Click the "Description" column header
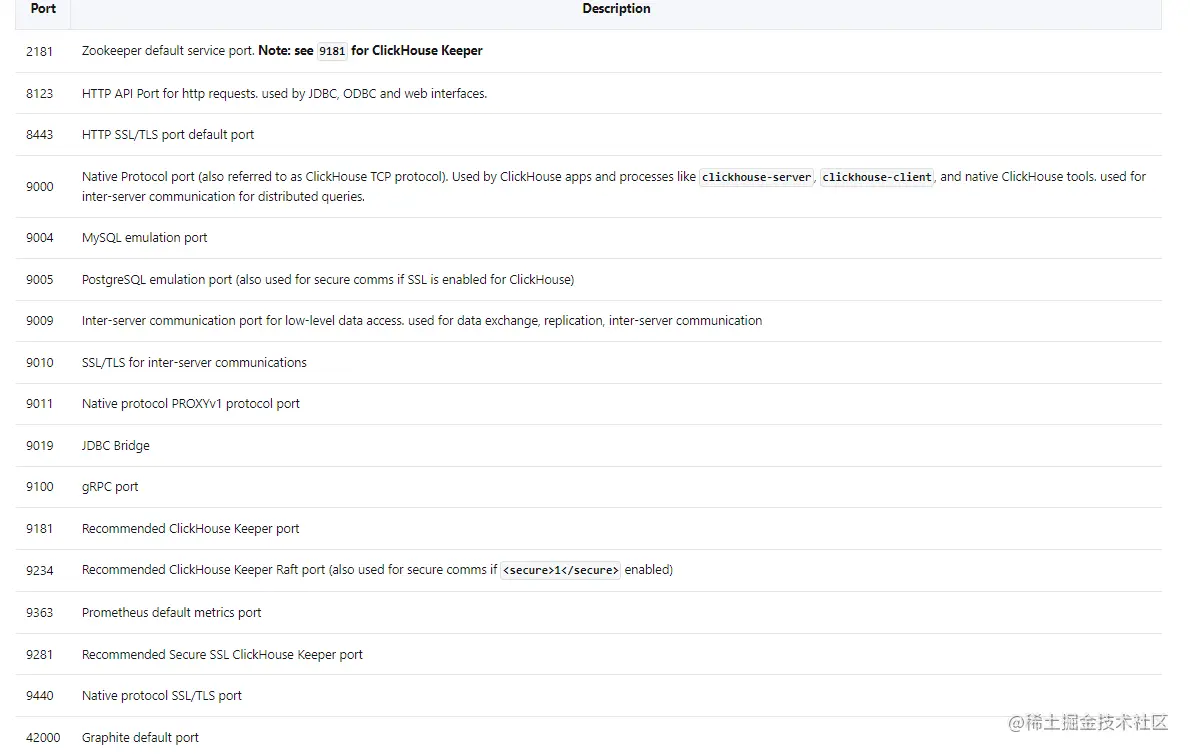 tap(616, 9)
